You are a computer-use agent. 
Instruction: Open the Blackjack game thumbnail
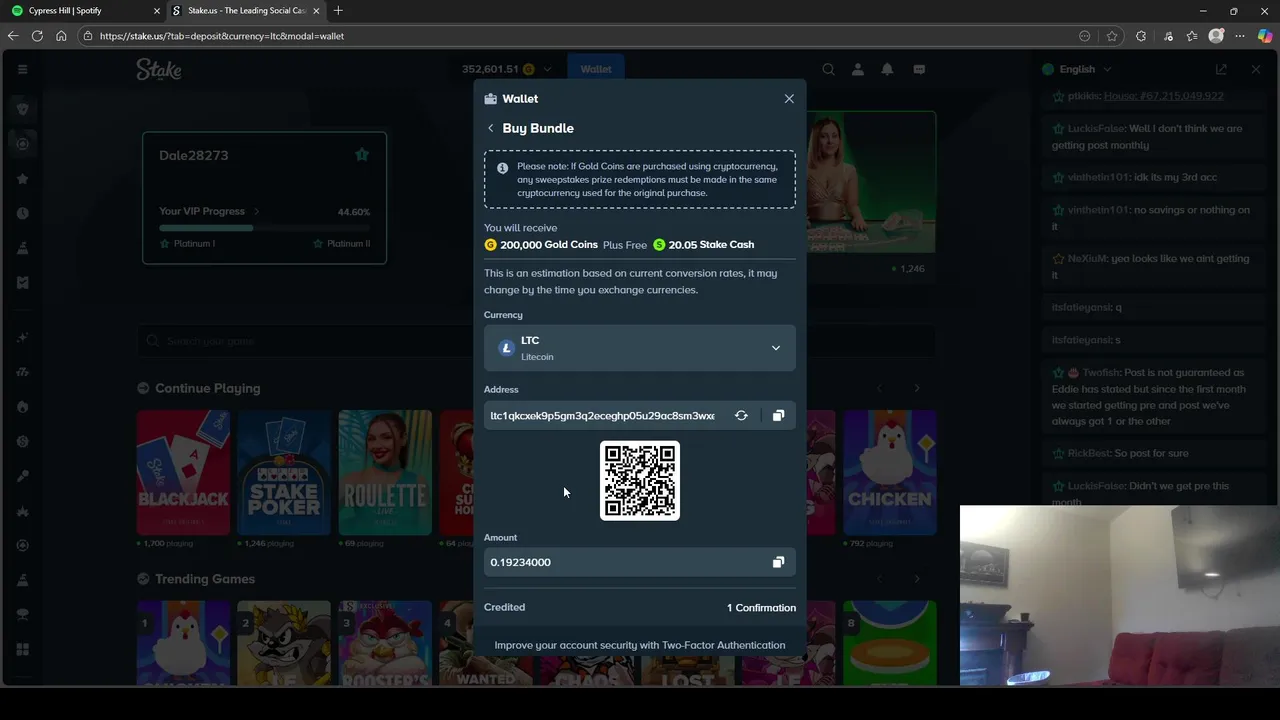coord(183,472)
